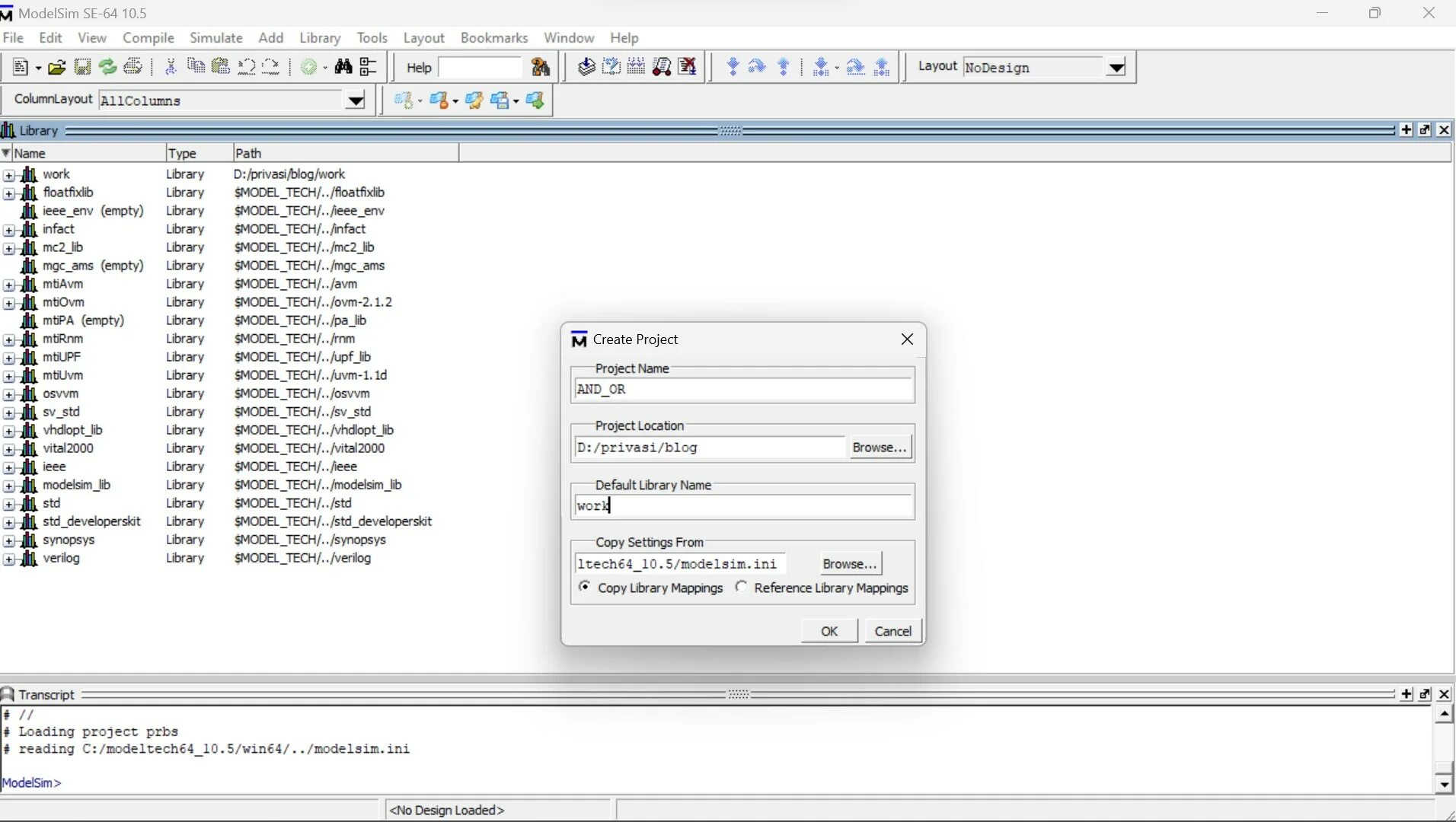
Task: Click the Step Into blue arrow icon
Action: coord(733,67)
